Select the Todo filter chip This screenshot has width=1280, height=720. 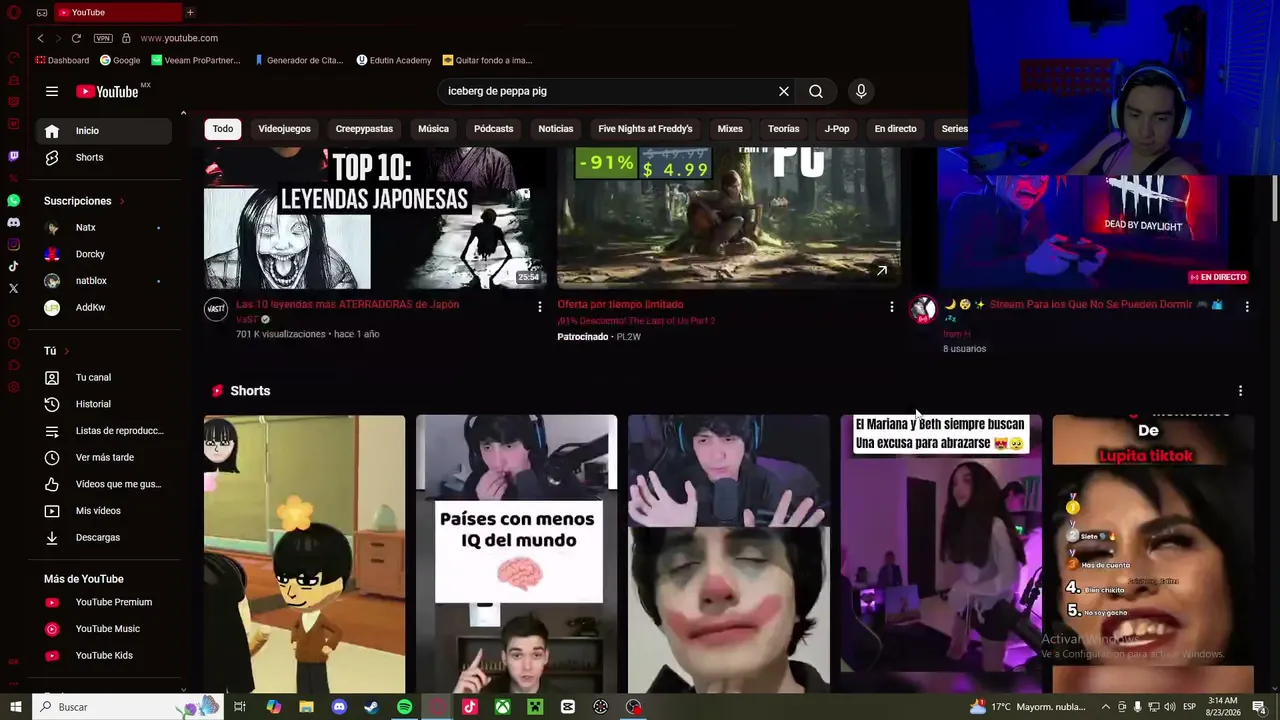(x=223, y=129)
